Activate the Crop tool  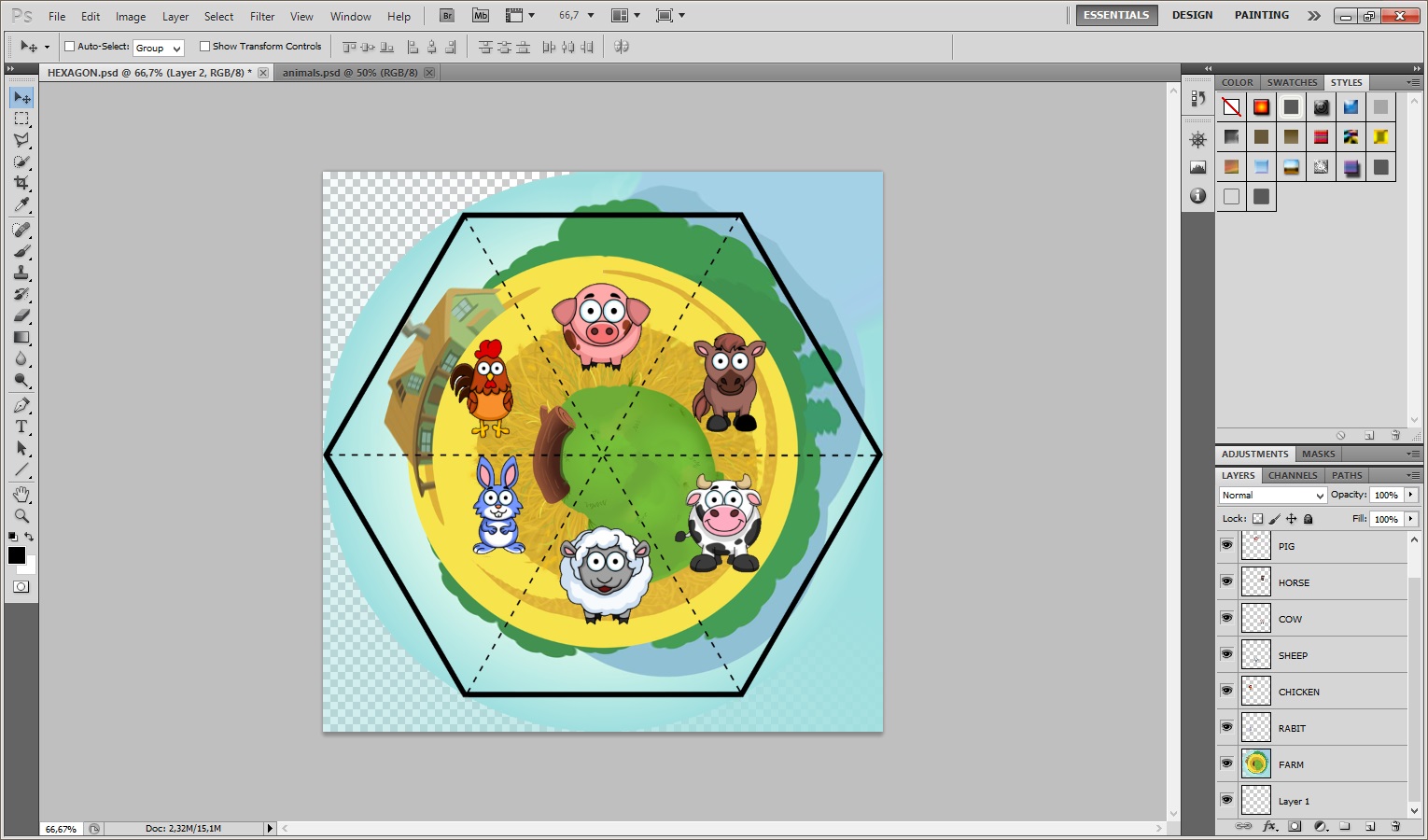click(x=21, y=184)
